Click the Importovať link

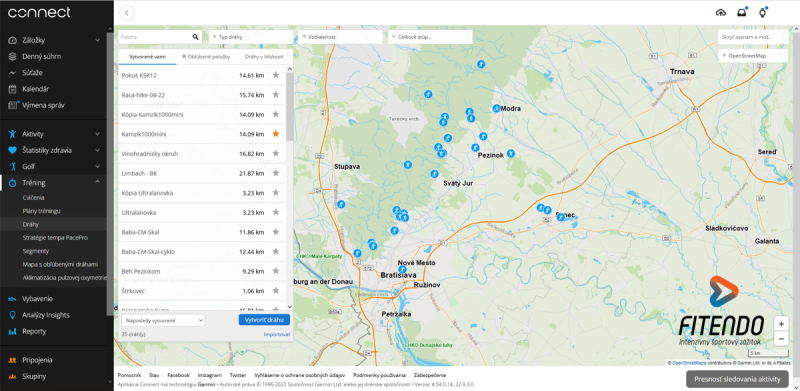pos(277,334)
